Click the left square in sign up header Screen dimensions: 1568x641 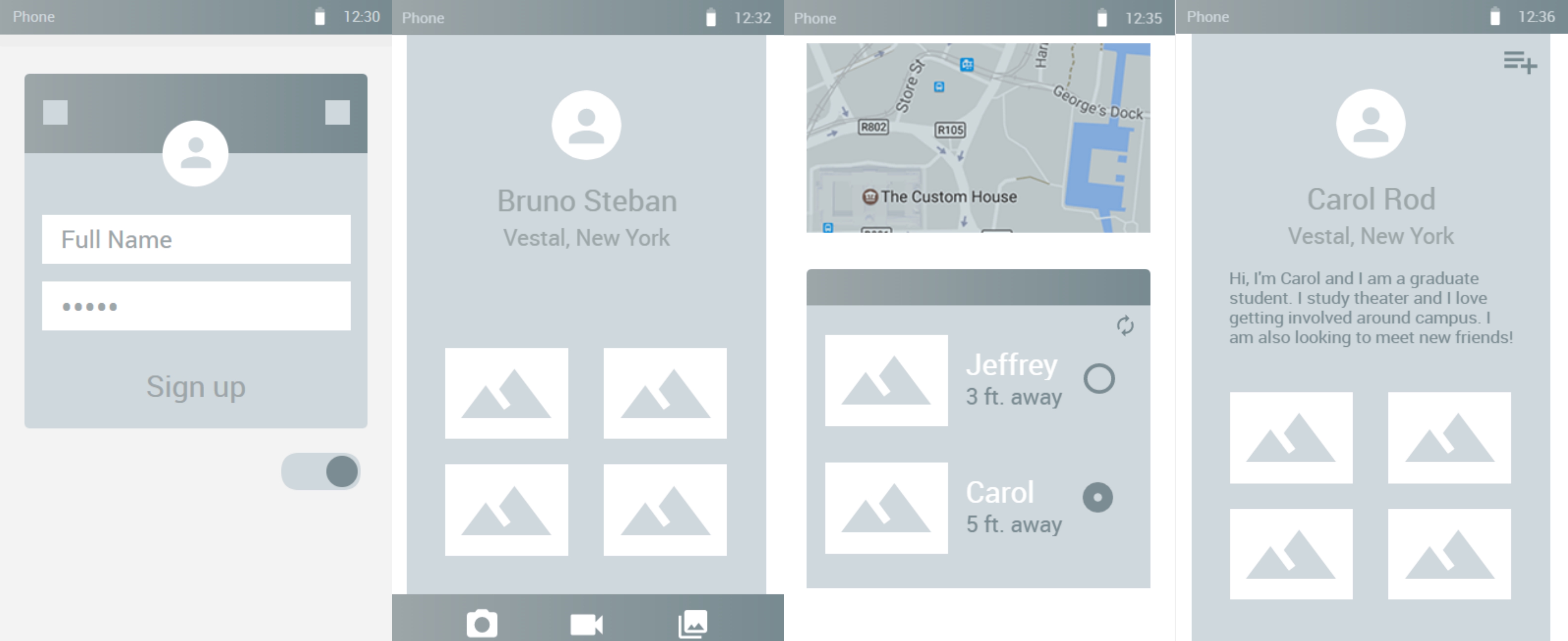point(55,112)
